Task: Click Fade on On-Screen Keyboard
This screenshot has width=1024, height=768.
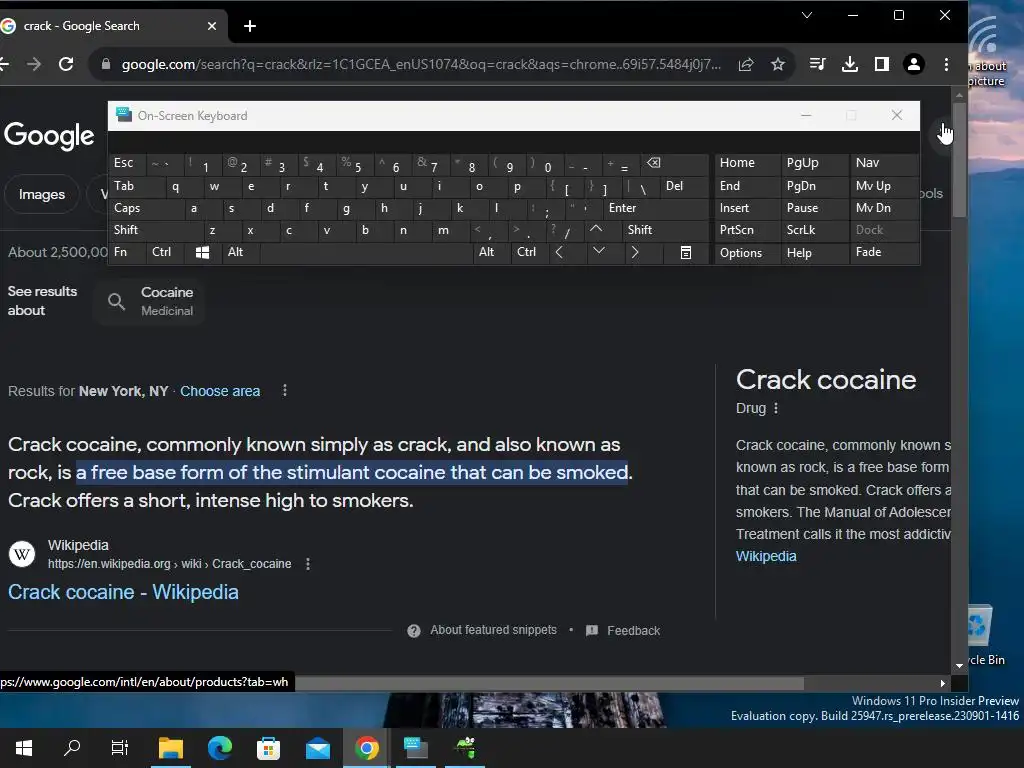Action: coord(884,253)
